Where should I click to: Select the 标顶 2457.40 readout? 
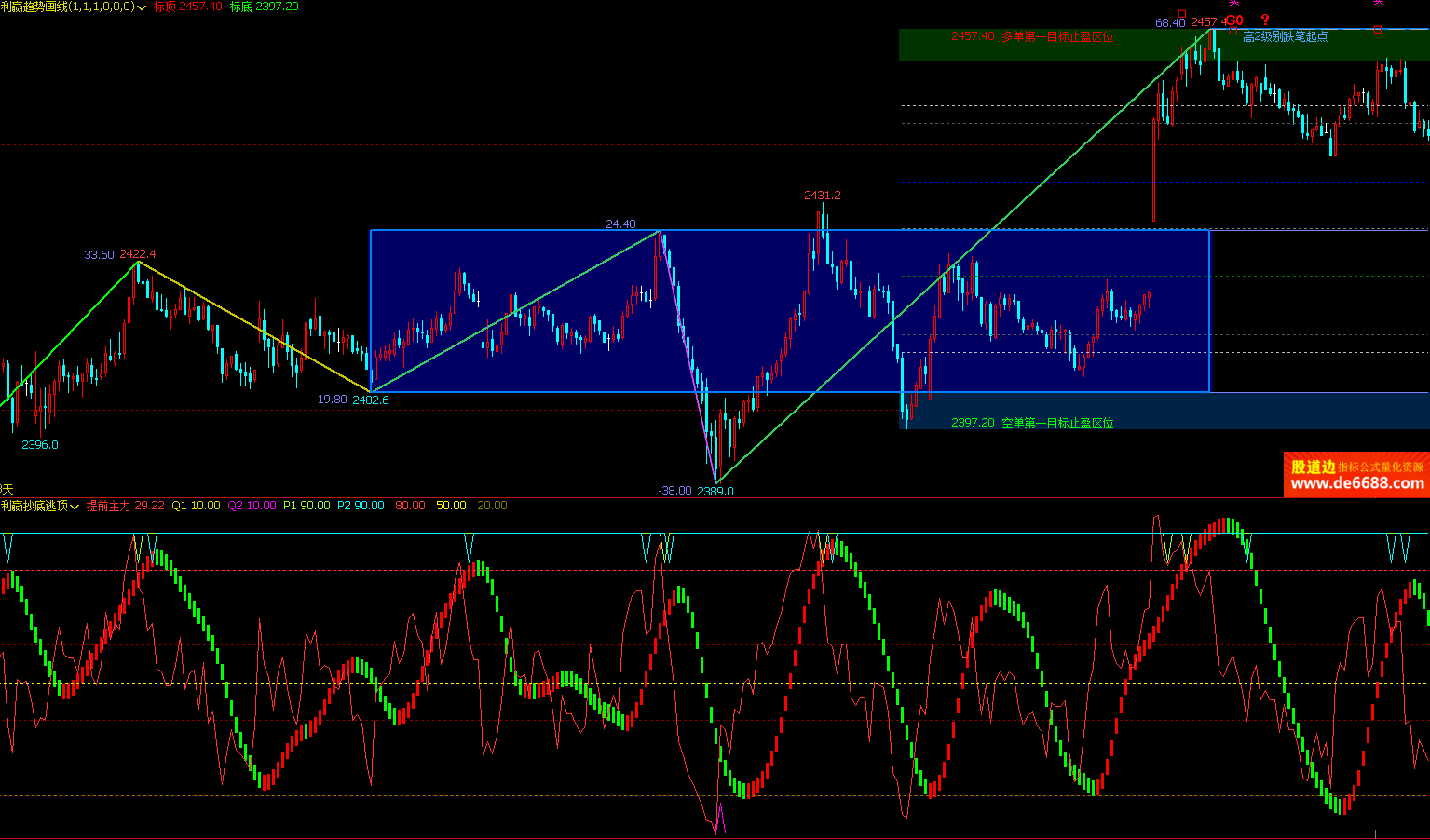(x=187, y=7)
